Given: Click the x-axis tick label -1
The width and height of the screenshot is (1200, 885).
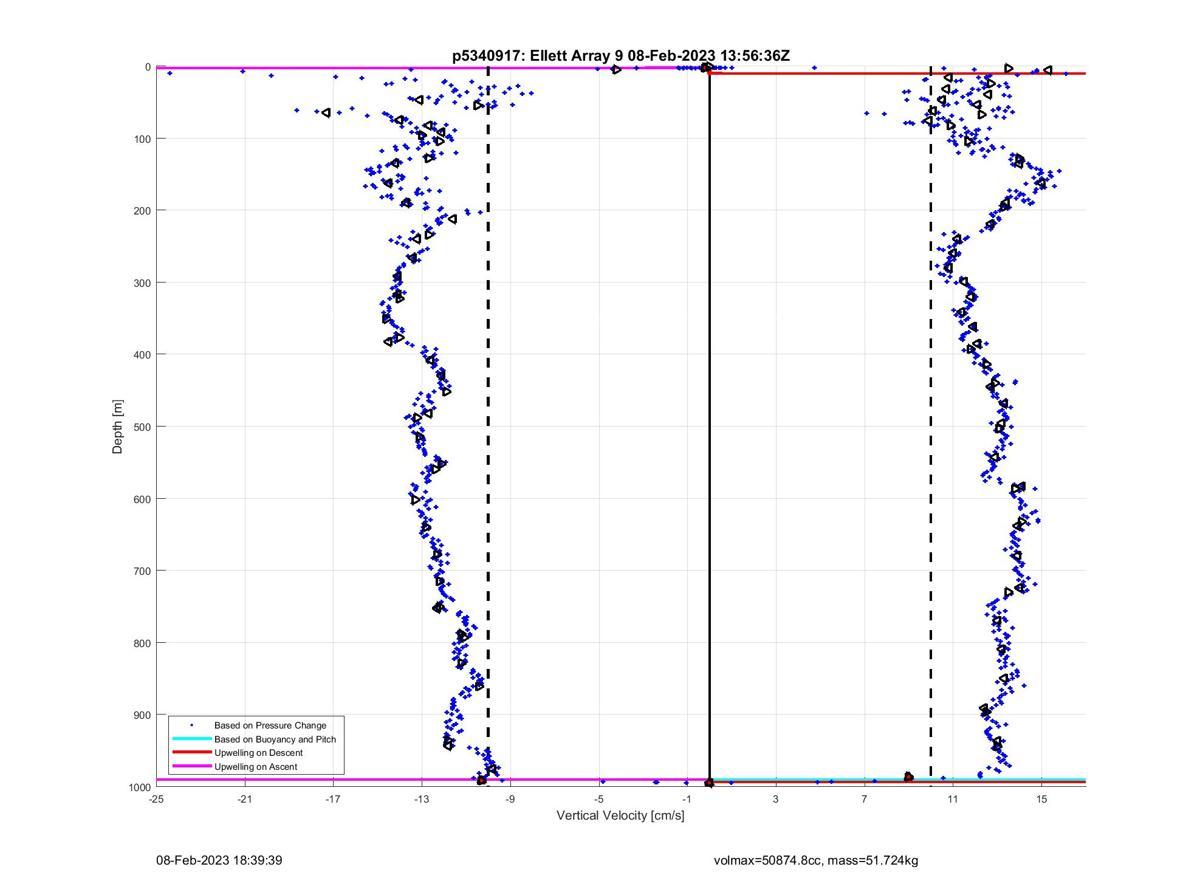Looking at the screenshot, I should point(687,799).
